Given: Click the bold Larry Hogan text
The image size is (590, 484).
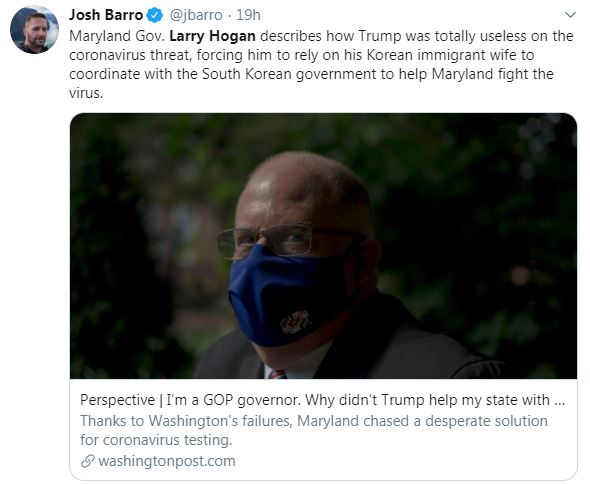Looking at the screenshot, I should click(212, 36).
